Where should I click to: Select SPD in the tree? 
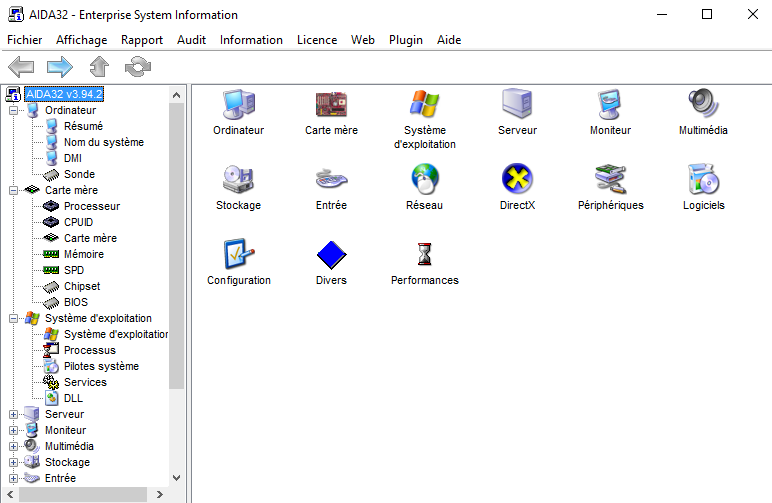click(x=74, y=270)
